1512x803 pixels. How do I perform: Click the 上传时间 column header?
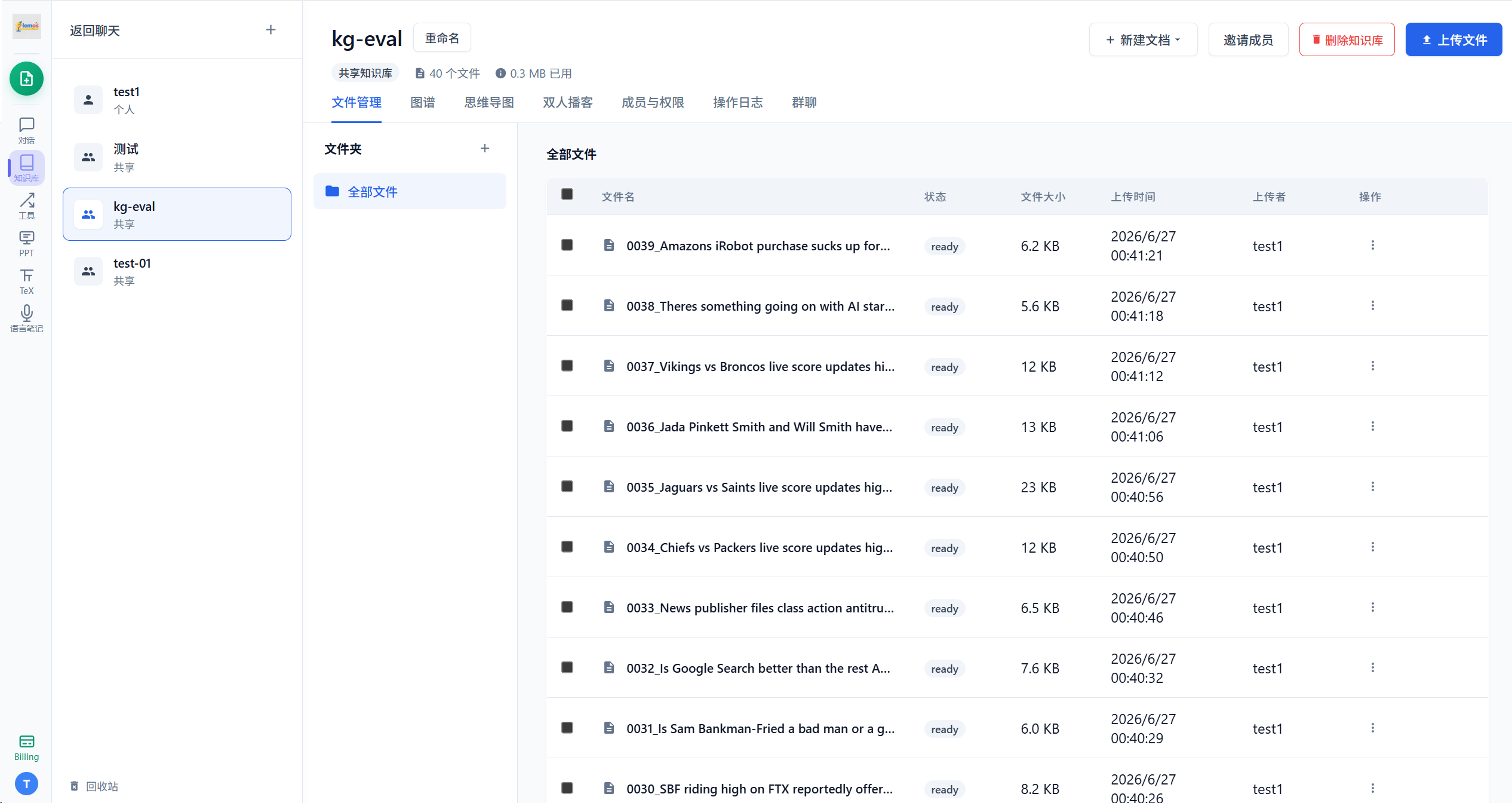[x=1133, y=197]
